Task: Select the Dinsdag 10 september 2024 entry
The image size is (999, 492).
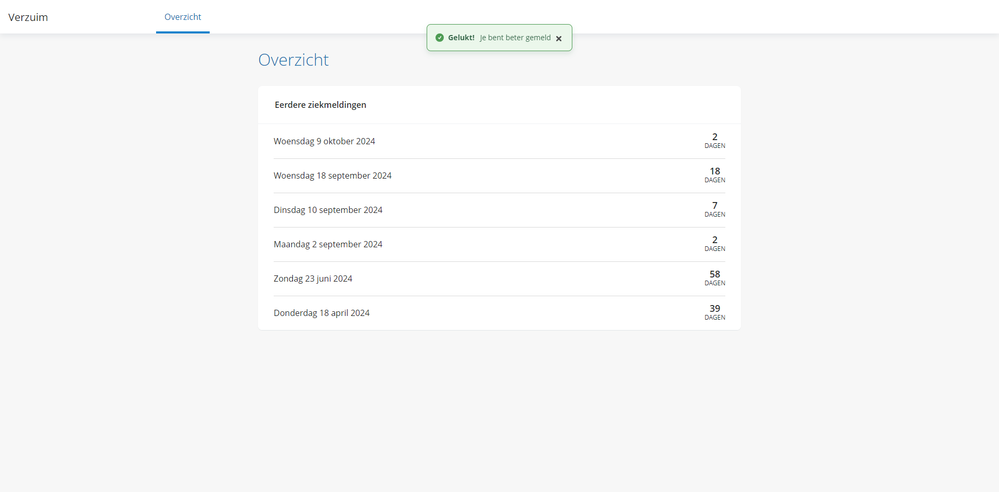Action: pyautogui.click(x=328, y=210)
